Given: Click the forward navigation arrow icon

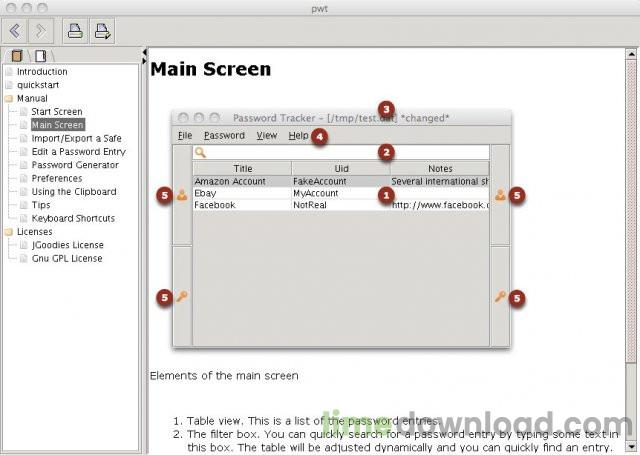Looking at the screenshot, I should tap(40, 31).
